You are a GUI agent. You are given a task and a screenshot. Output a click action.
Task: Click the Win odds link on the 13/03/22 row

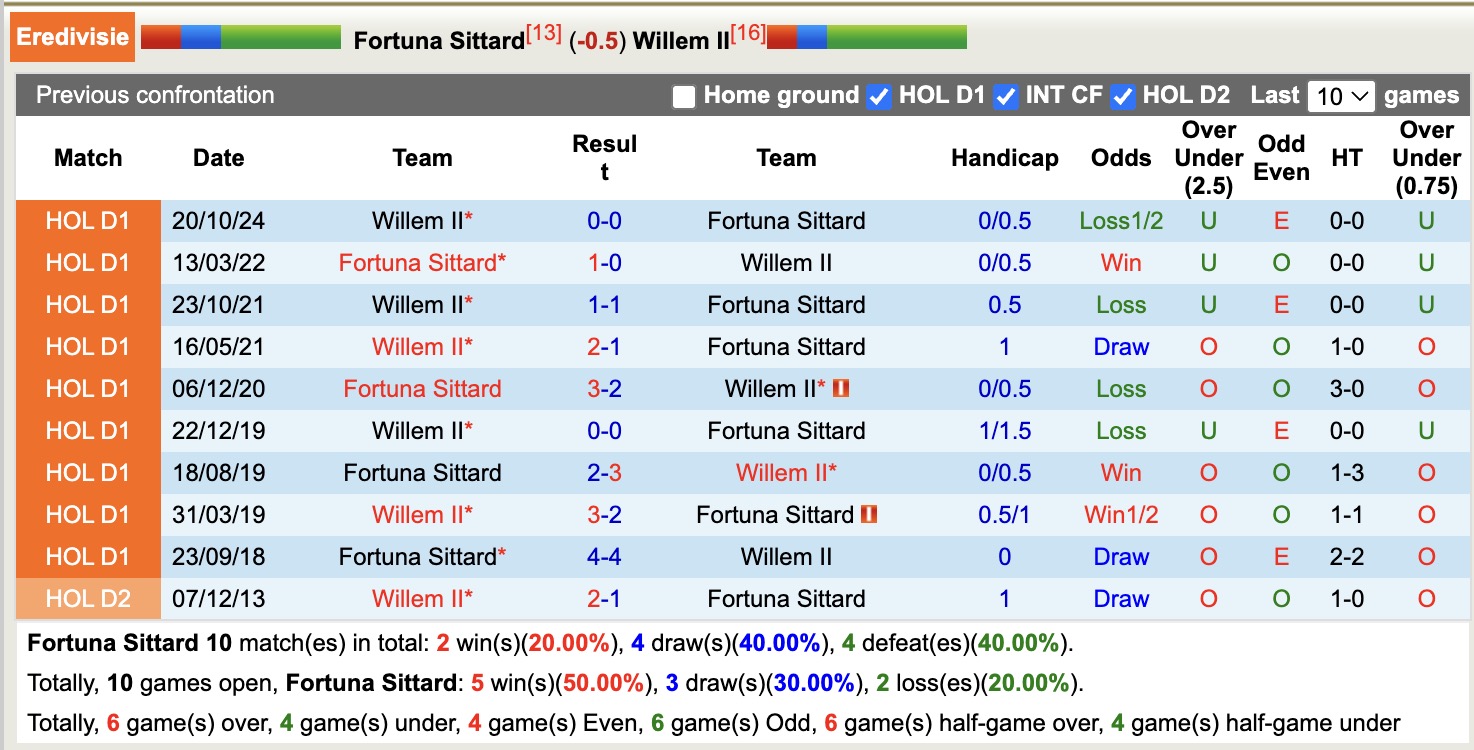pyautogui.click(x=1121, y=262)
